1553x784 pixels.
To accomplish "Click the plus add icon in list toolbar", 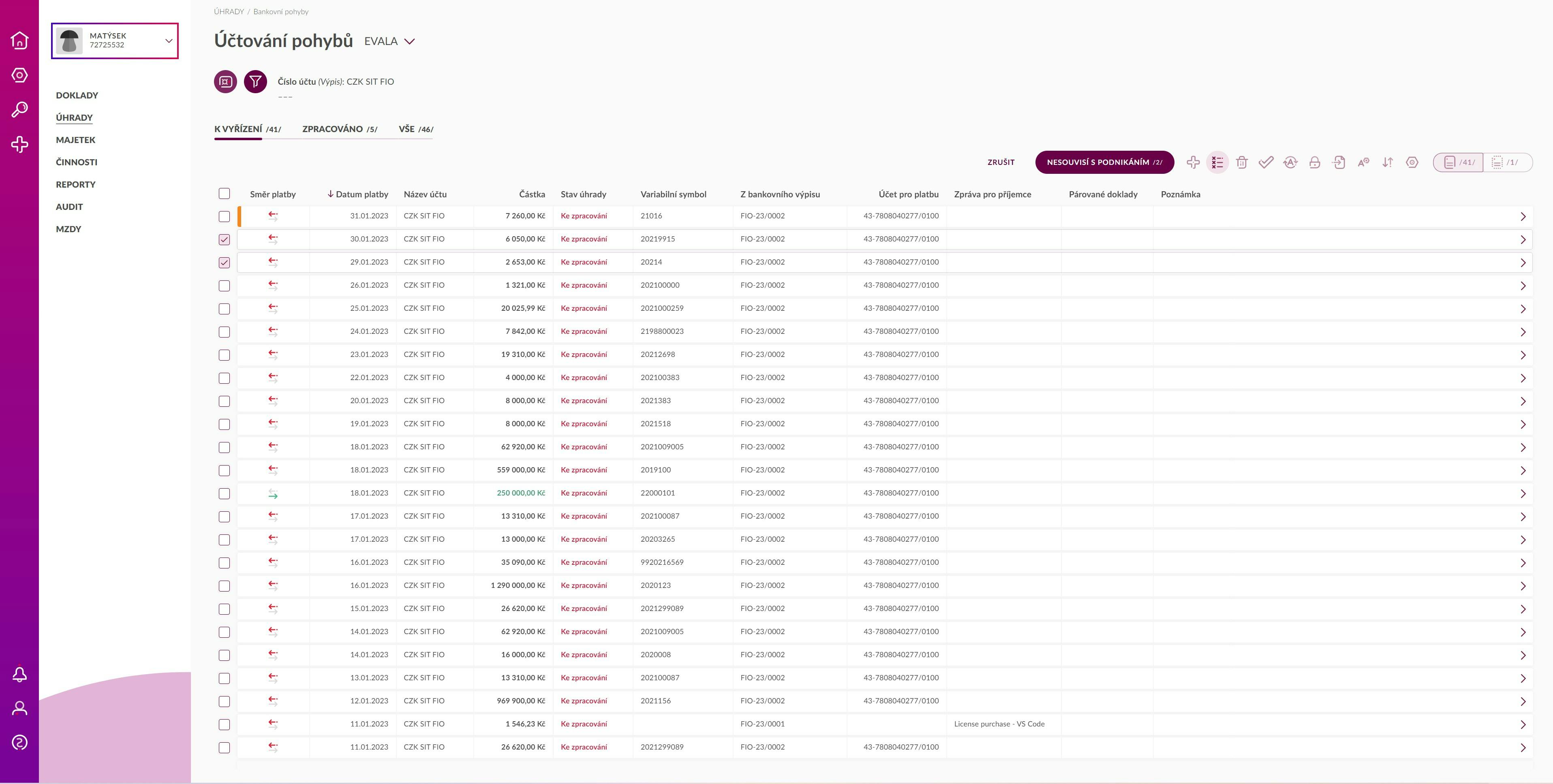I will point(1193,162).
